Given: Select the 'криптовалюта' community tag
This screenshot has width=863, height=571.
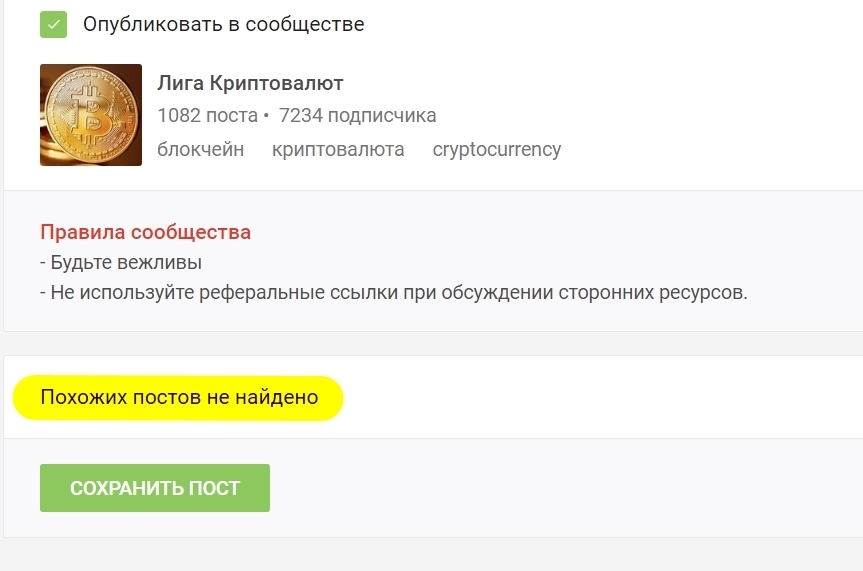Looking at the screenshot, I should point(338,150).
